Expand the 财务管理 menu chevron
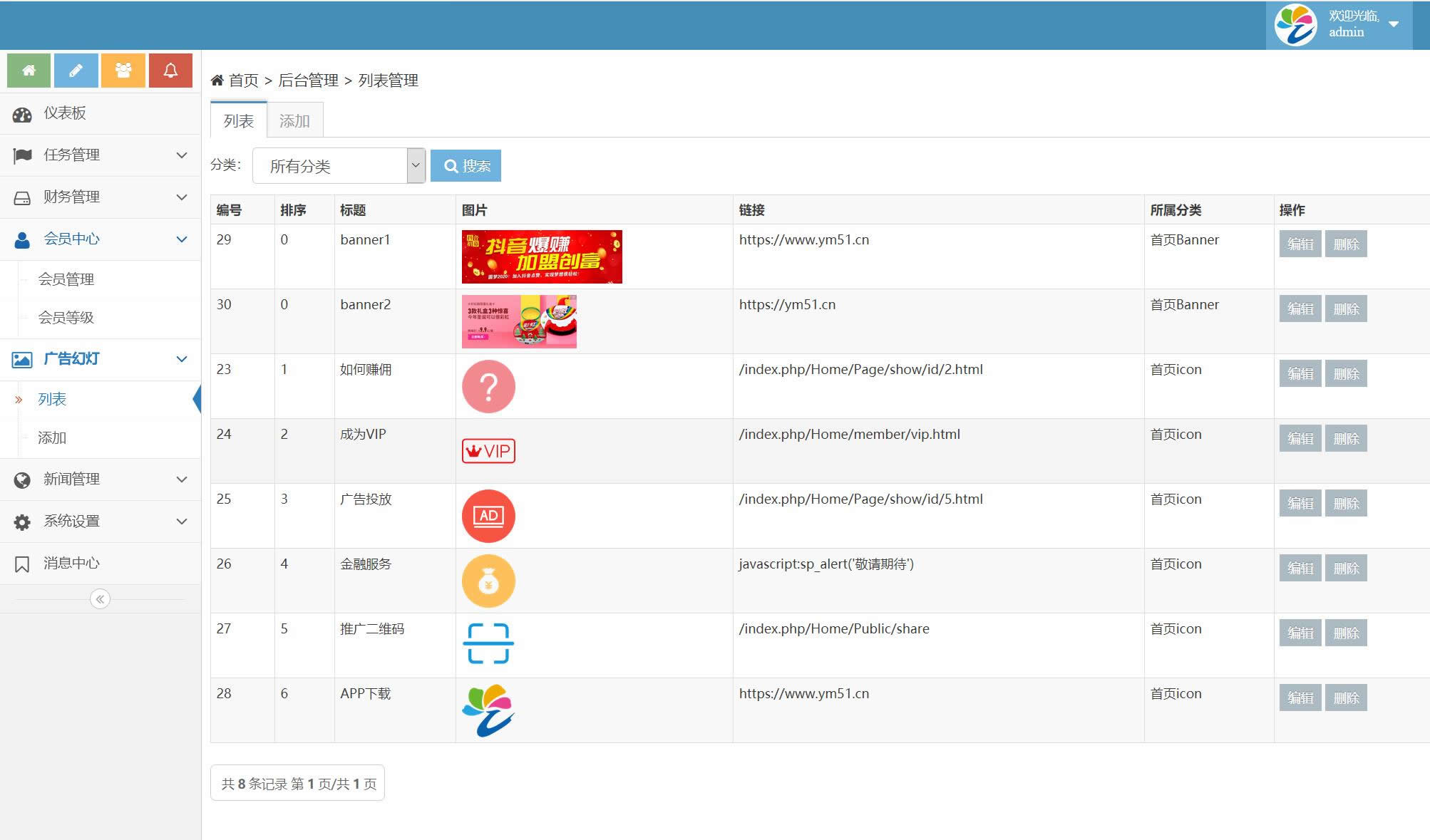This screenshot has width=1430, height=840. coord(182,197)
